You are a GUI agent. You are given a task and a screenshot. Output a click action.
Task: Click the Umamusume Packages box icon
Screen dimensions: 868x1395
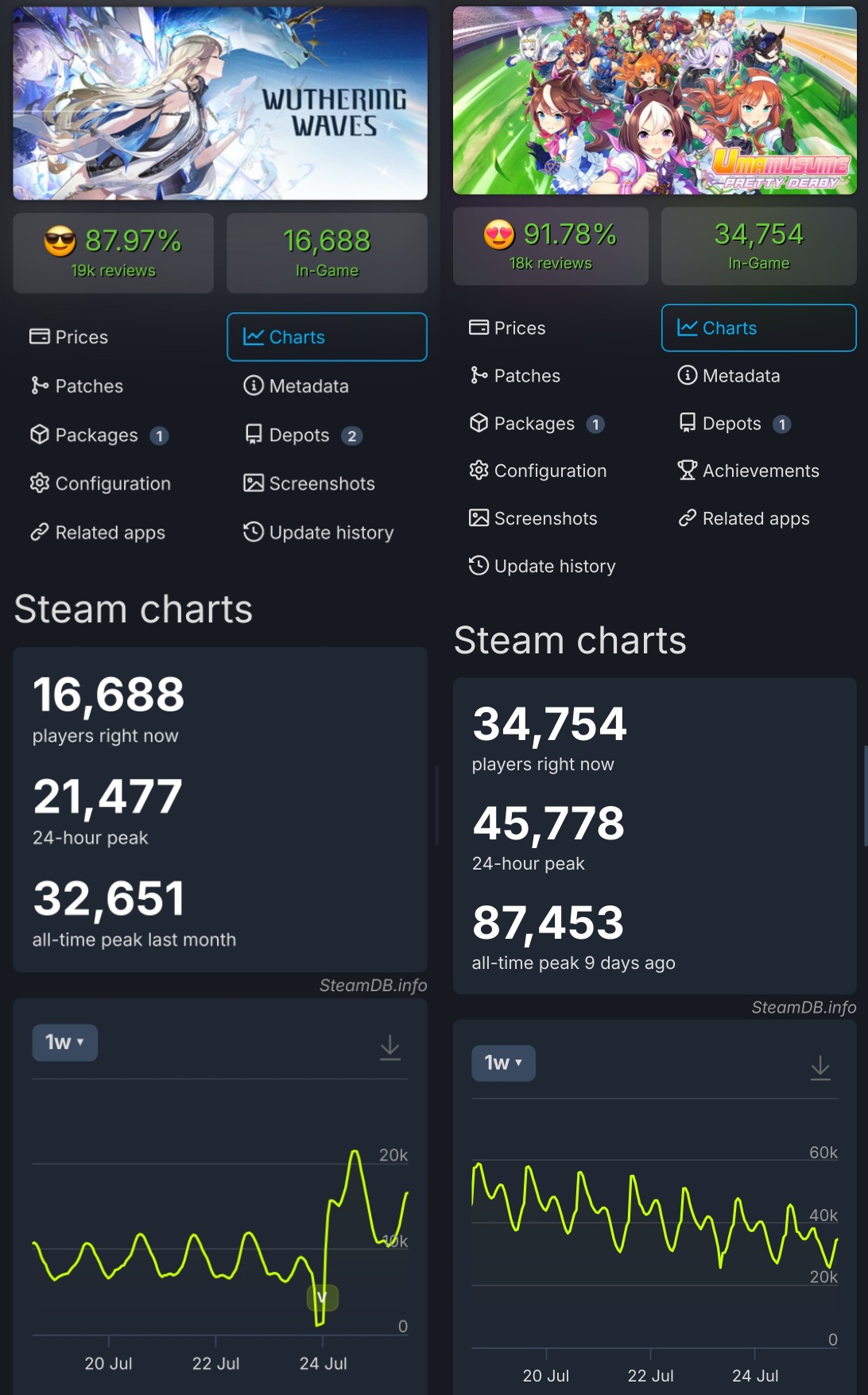pos(479,423)
